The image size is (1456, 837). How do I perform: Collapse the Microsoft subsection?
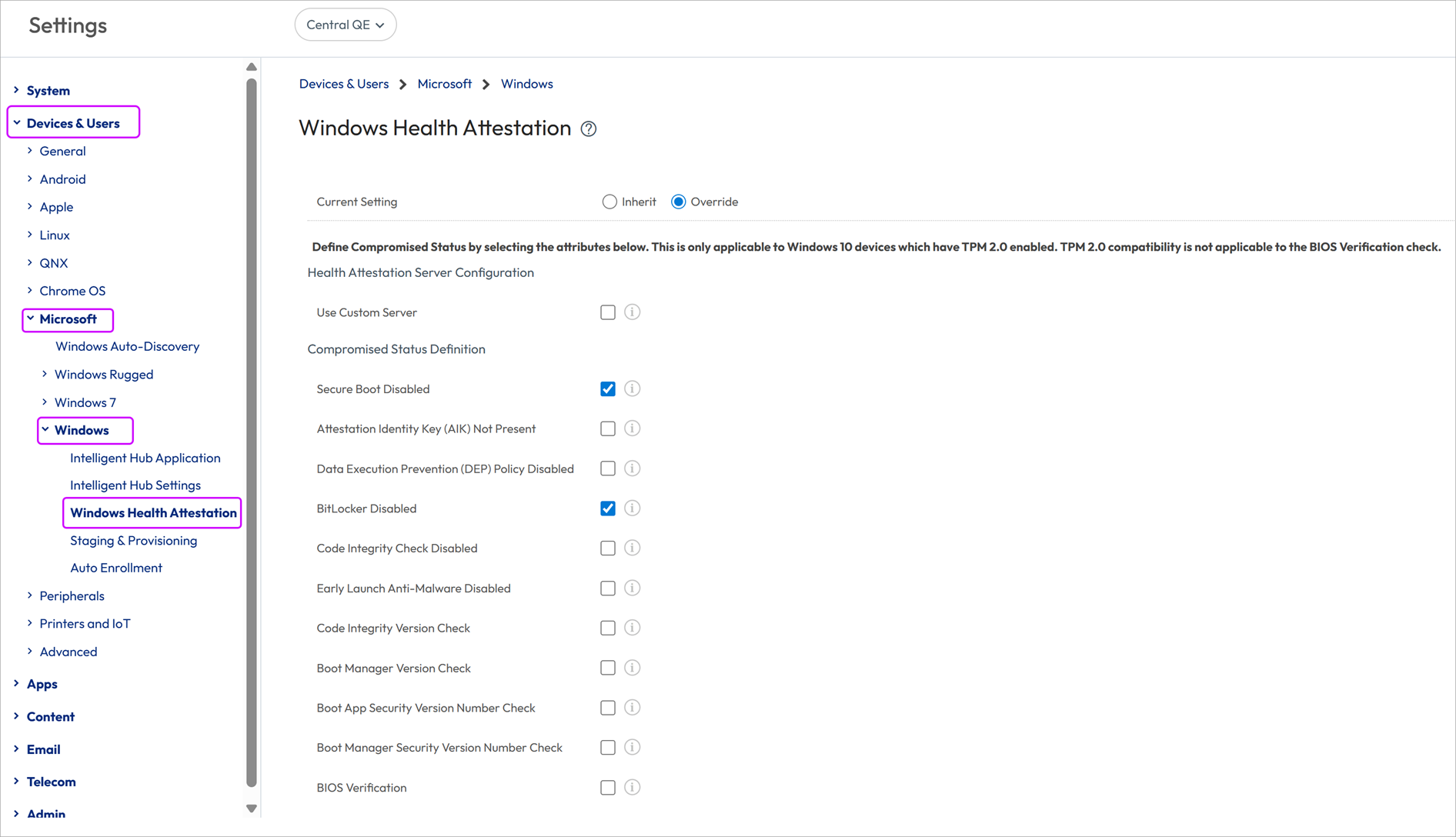coord(30,318)
